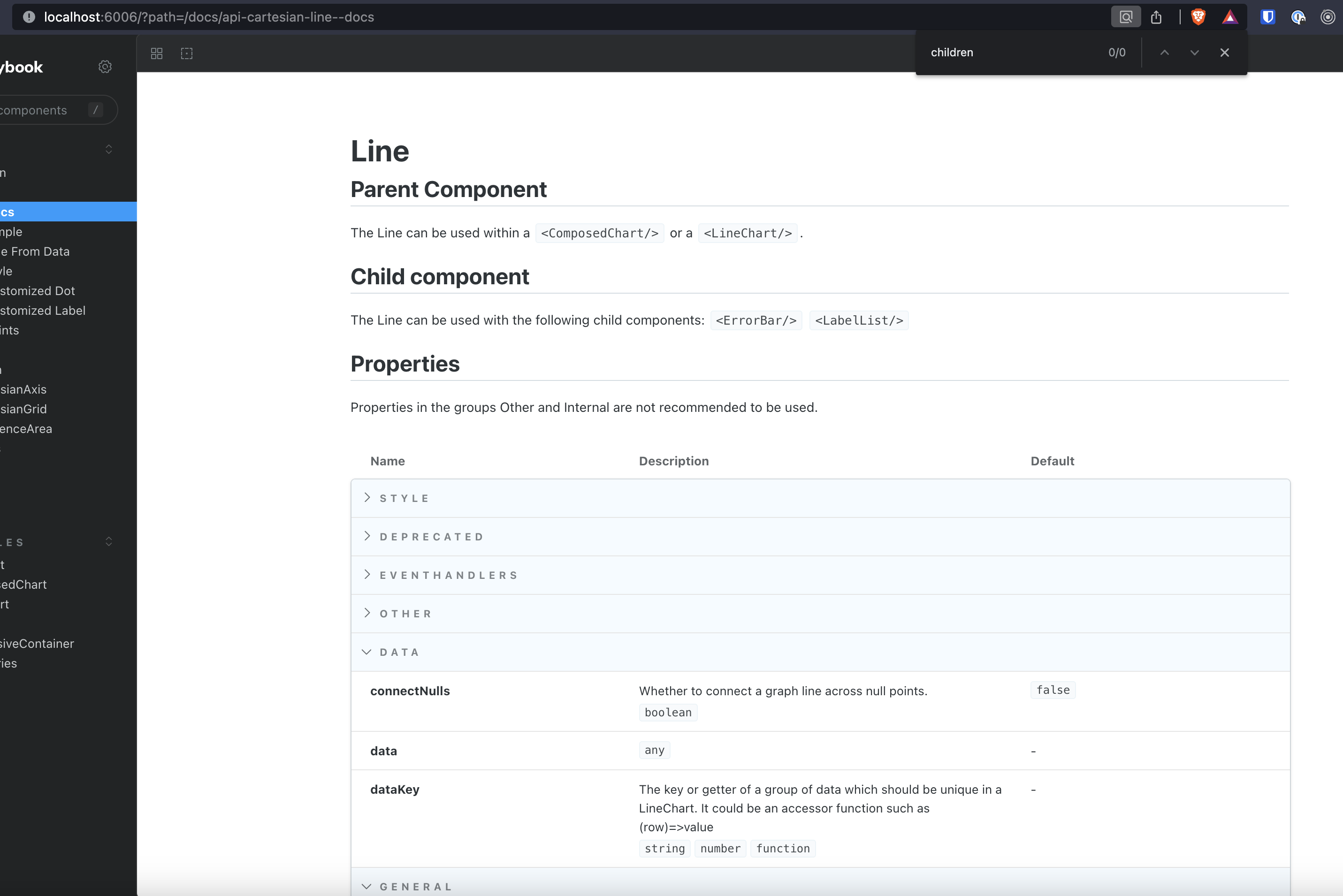Enter fullscreen mode using the toolbar icon
Image resolution: width=1343 pixels, height=896 pixels.
[186, 53]
